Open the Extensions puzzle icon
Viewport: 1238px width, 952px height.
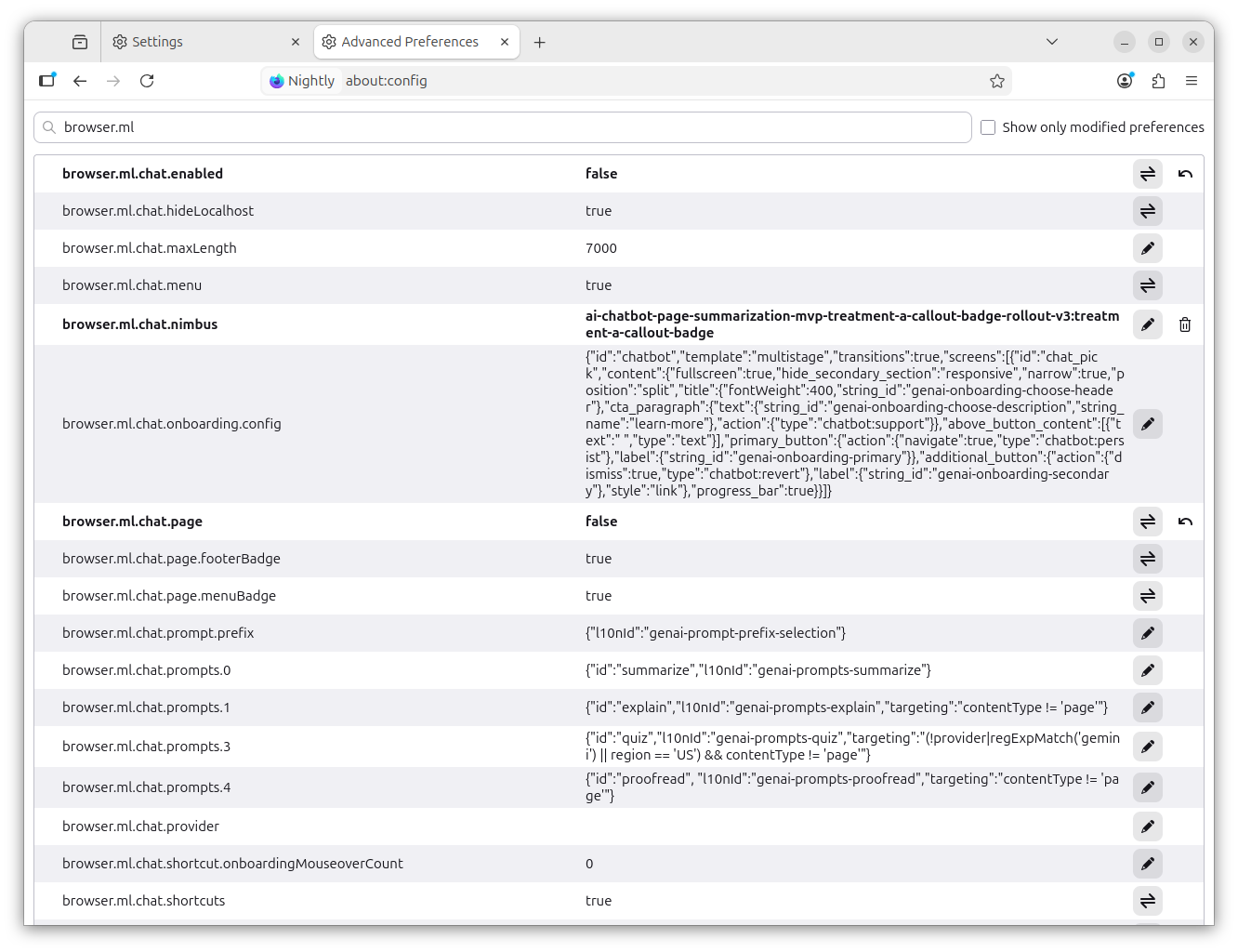[x=1158, y=81]
